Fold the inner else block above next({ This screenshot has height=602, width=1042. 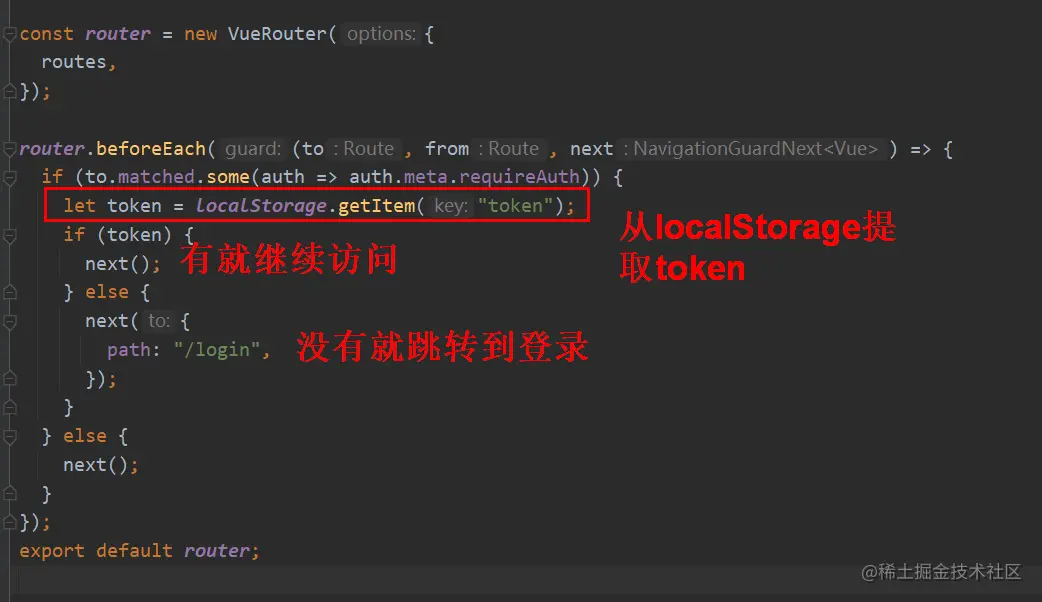(x=9, y=292)
